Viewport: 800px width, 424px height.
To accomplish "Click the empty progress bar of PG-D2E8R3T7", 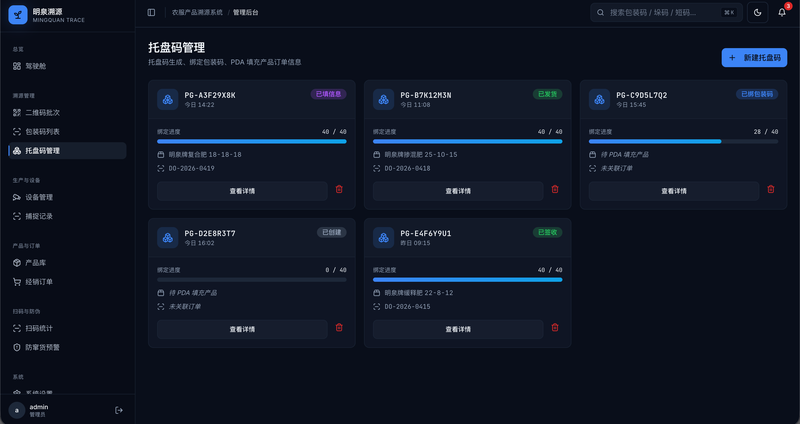I will [252, 280].
